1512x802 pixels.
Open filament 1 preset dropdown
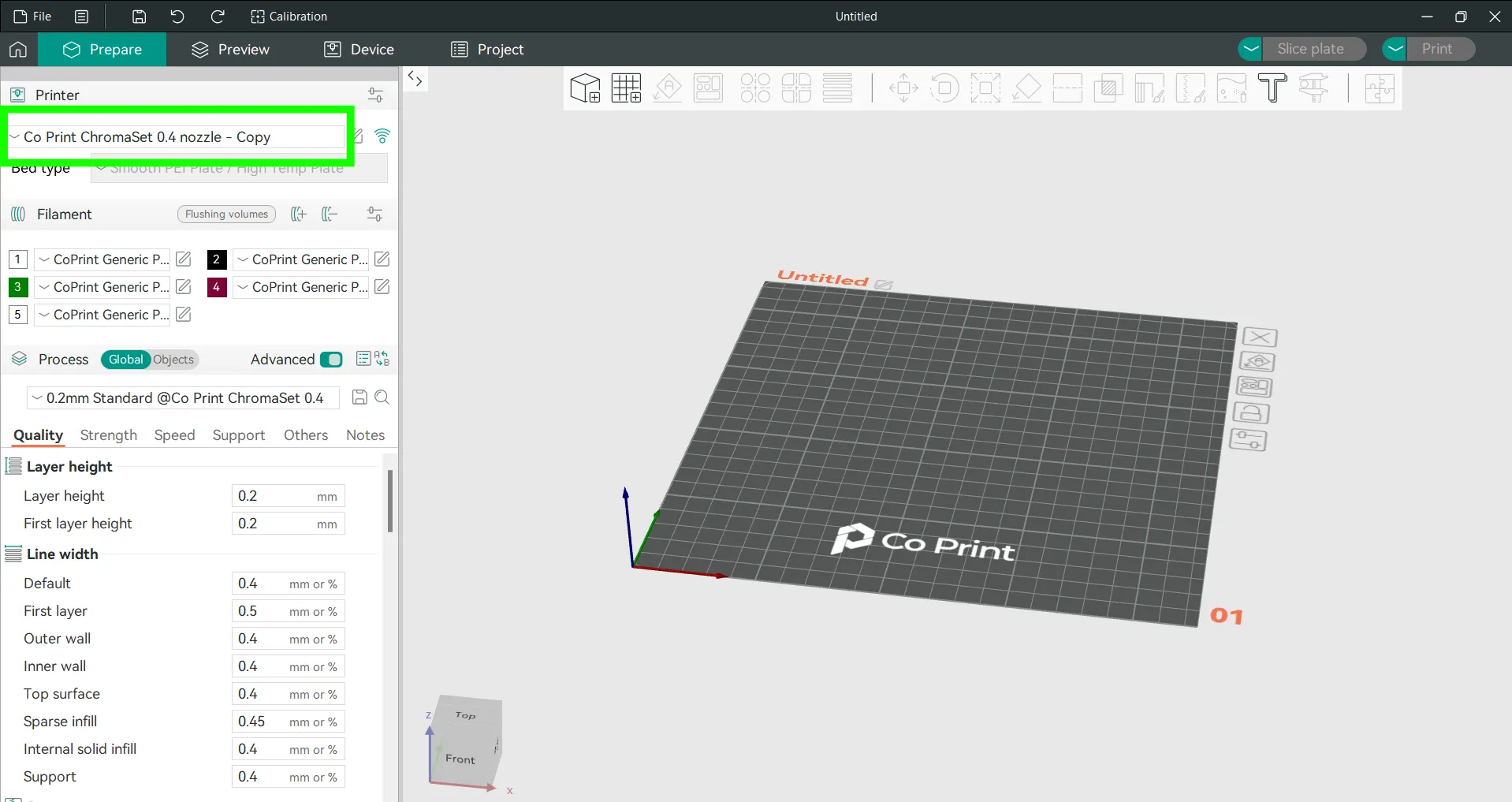coord(102,259)
